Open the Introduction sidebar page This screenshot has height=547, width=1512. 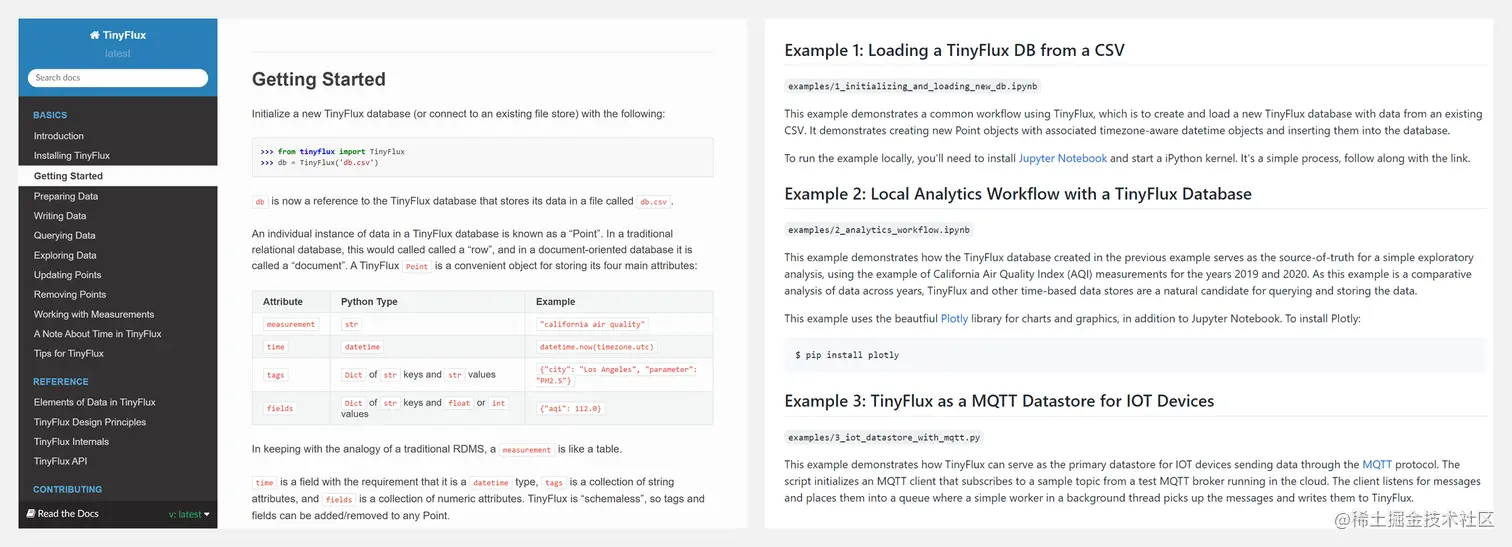click(x=59, y=136)
